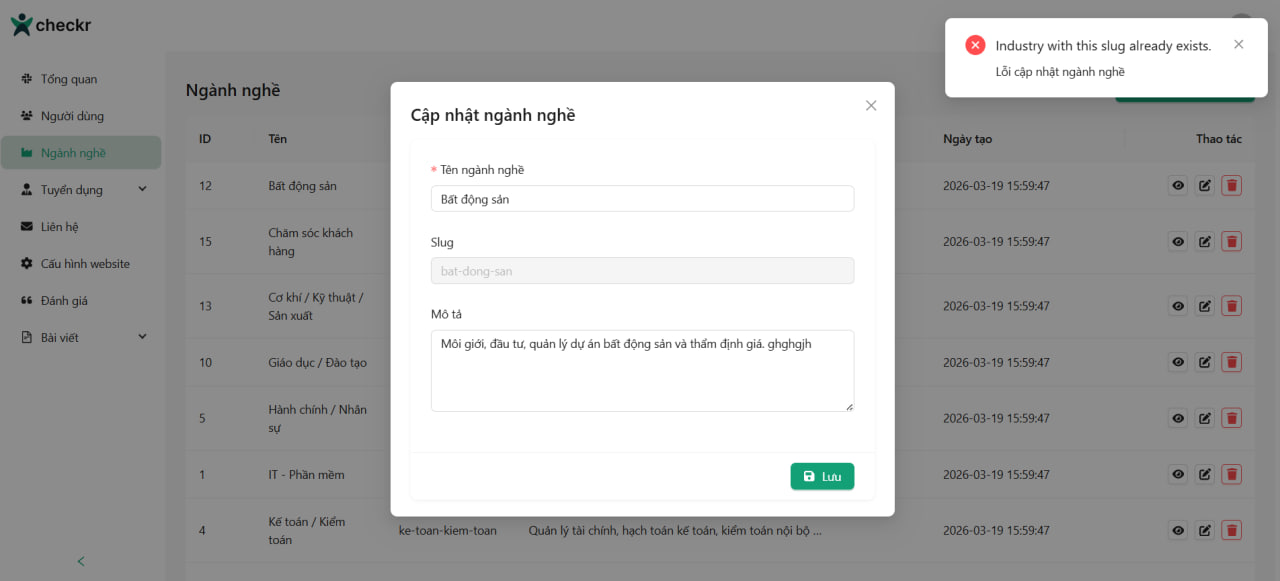Screen dimensions: 1280x581
Task: Click edit icon for Kế toán / Kiểm toán
Action: [1205, 530]
